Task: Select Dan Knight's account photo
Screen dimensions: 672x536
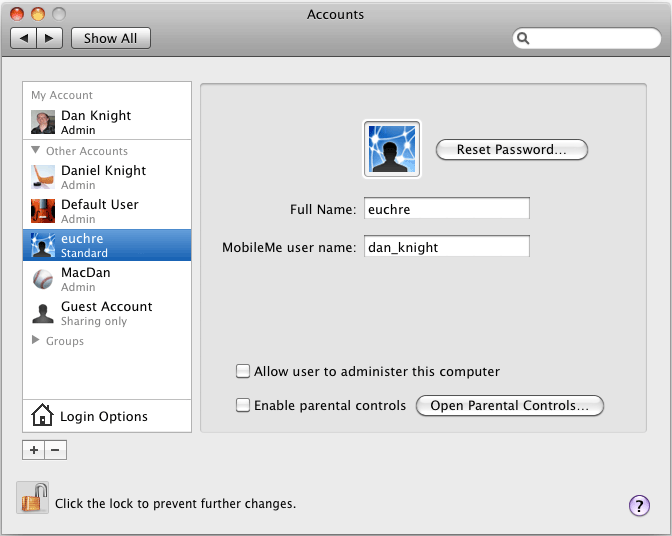Action: 43,122
